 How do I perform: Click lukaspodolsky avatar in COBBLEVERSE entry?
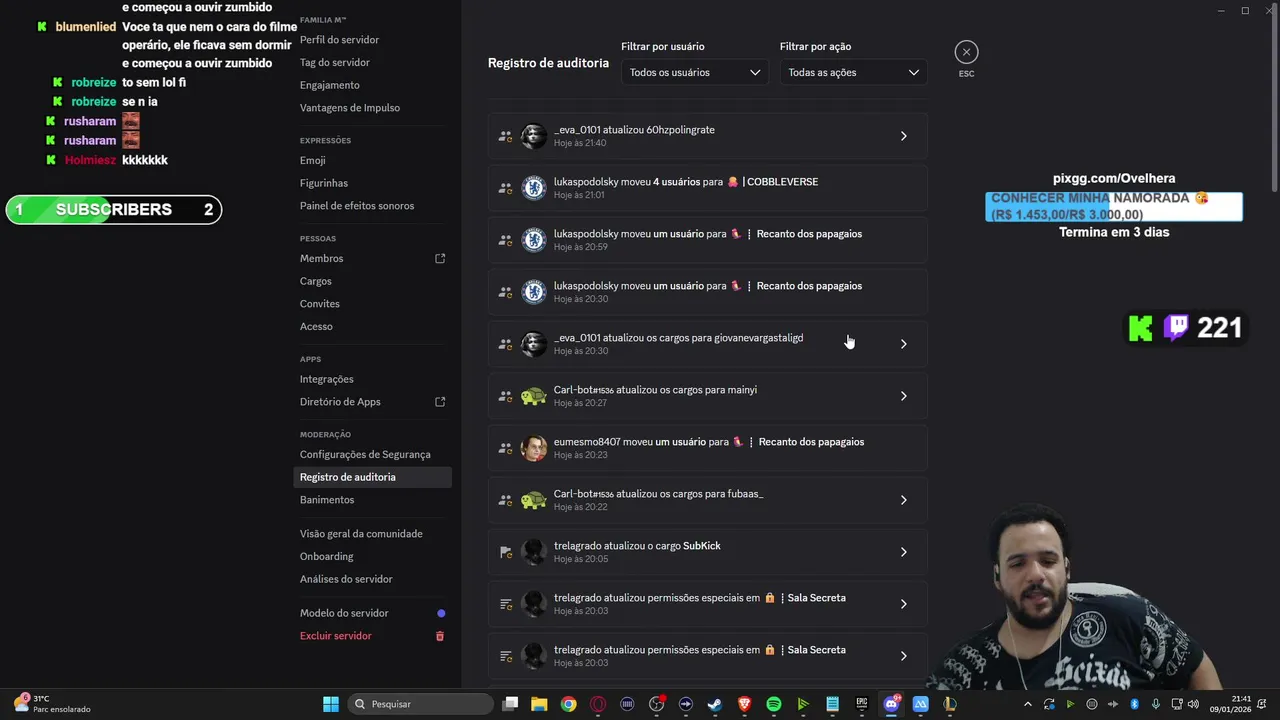534,188
